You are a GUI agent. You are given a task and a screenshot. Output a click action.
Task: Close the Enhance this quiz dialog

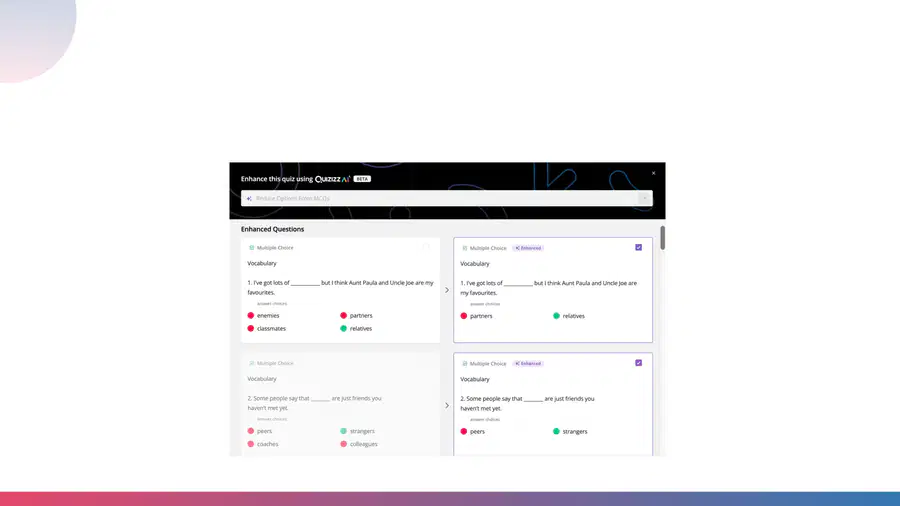click(x=653, y=173)
